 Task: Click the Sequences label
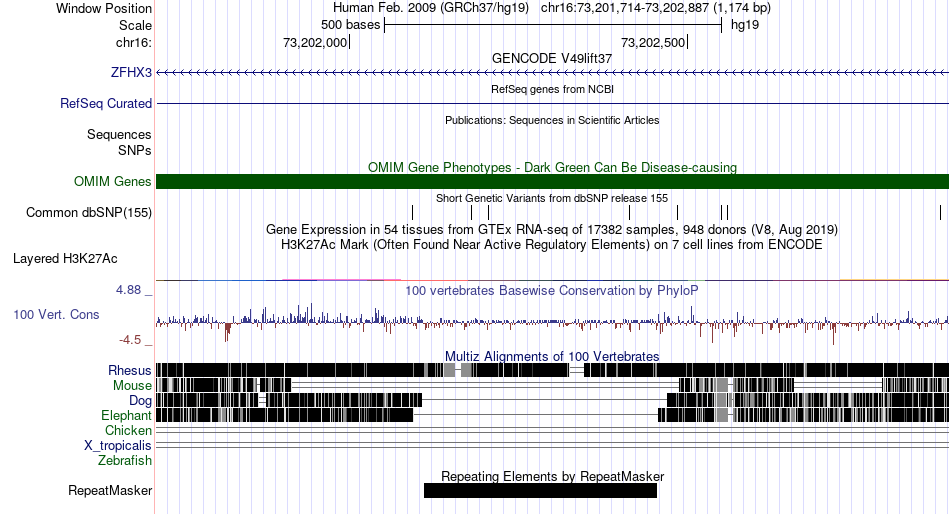click(x=119, y=135)
